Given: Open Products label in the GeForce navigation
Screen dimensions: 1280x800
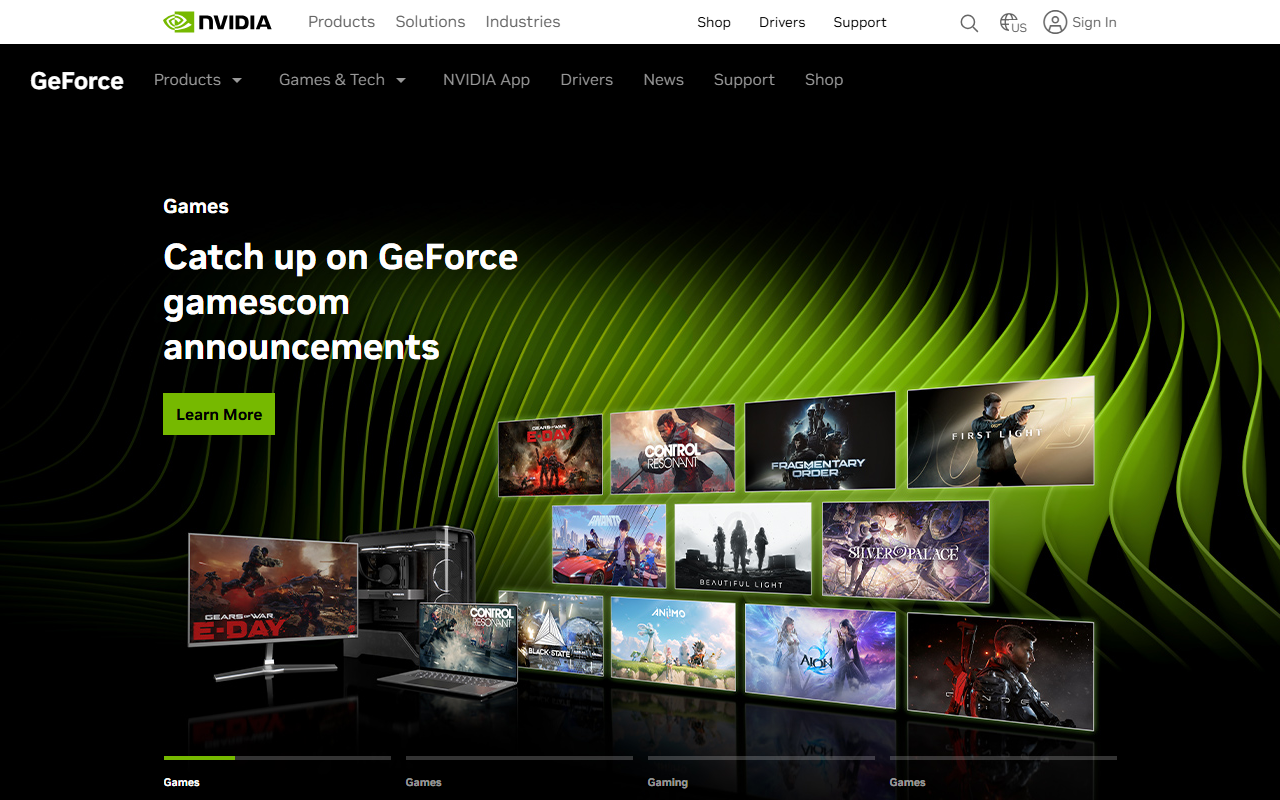Looking at the screenshot, I should pyautogui.click(x=187, y=80).
